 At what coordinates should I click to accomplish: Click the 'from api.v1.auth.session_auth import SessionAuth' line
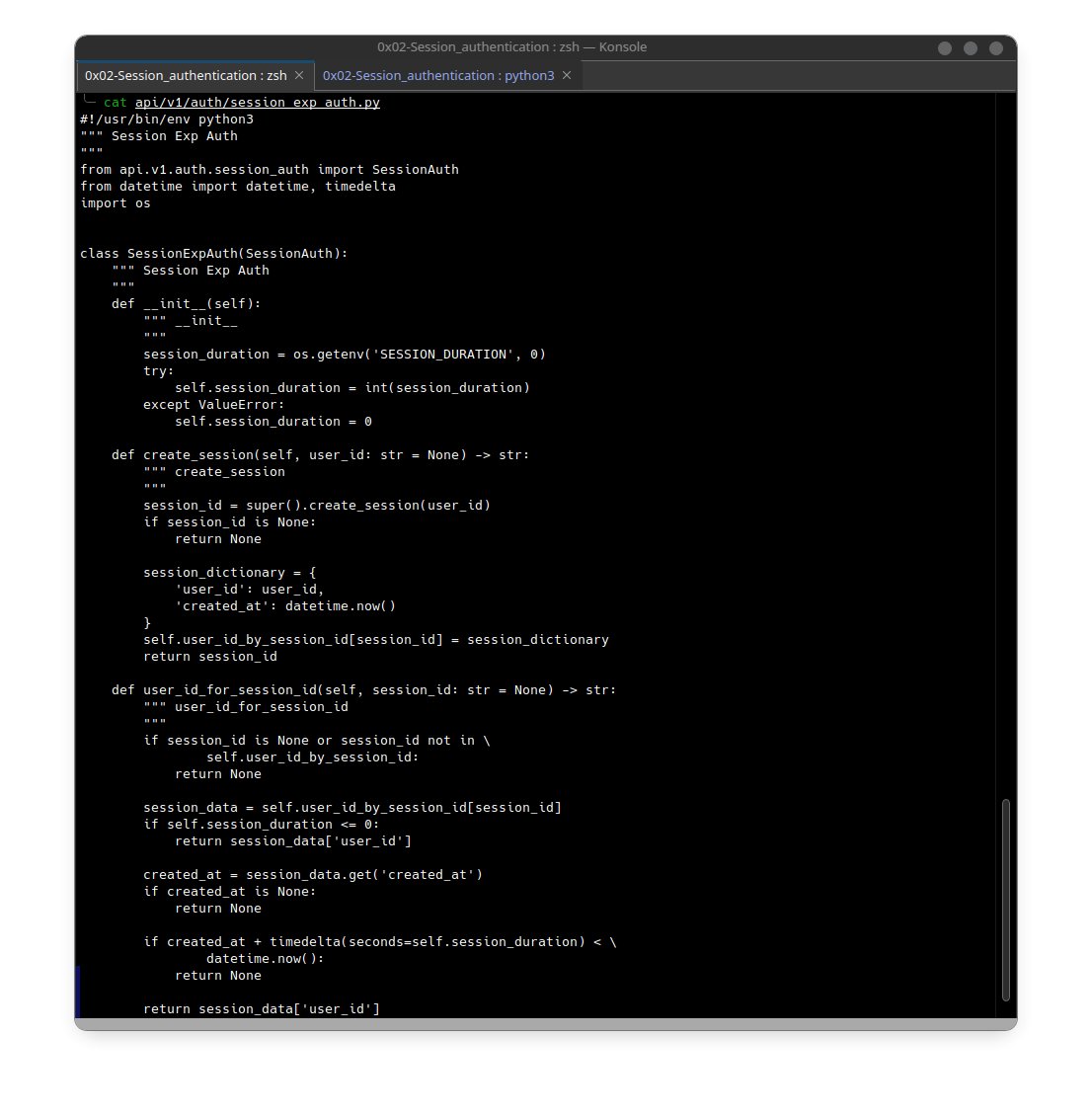pyautogui.click(x=270, y=169)
